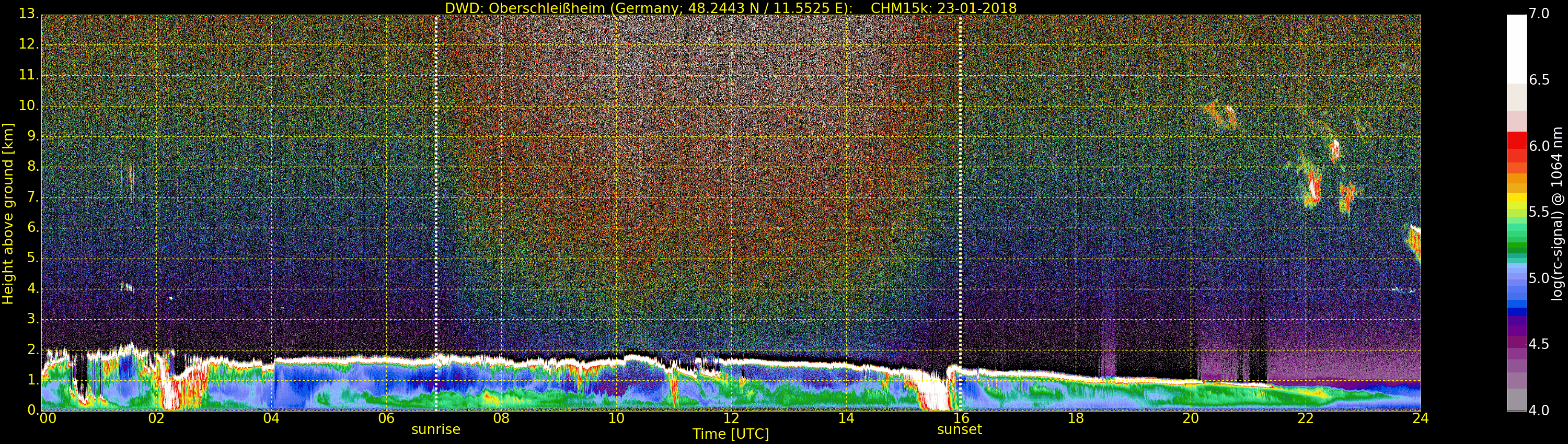Click the '02' time axis tick label
Viewport: 1568px width, 444px height.
pos(156,418)
